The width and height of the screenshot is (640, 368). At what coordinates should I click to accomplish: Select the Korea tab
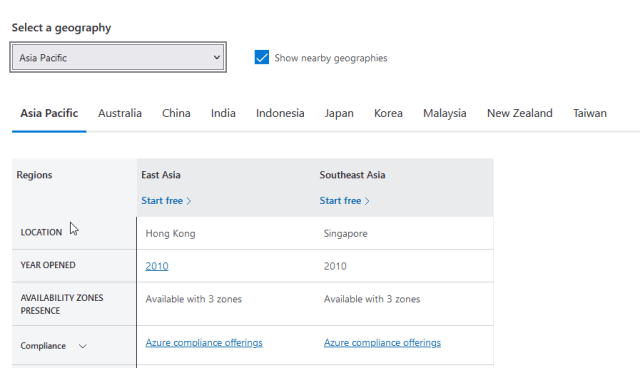pyautogui.click(x=388, y=113)
